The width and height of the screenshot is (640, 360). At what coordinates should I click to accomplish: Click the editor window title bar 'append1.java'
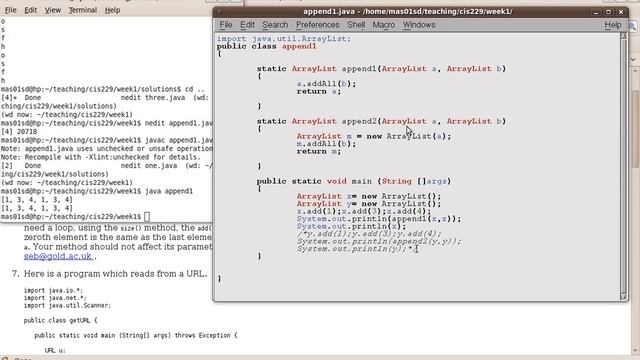(x=408, y=12)
